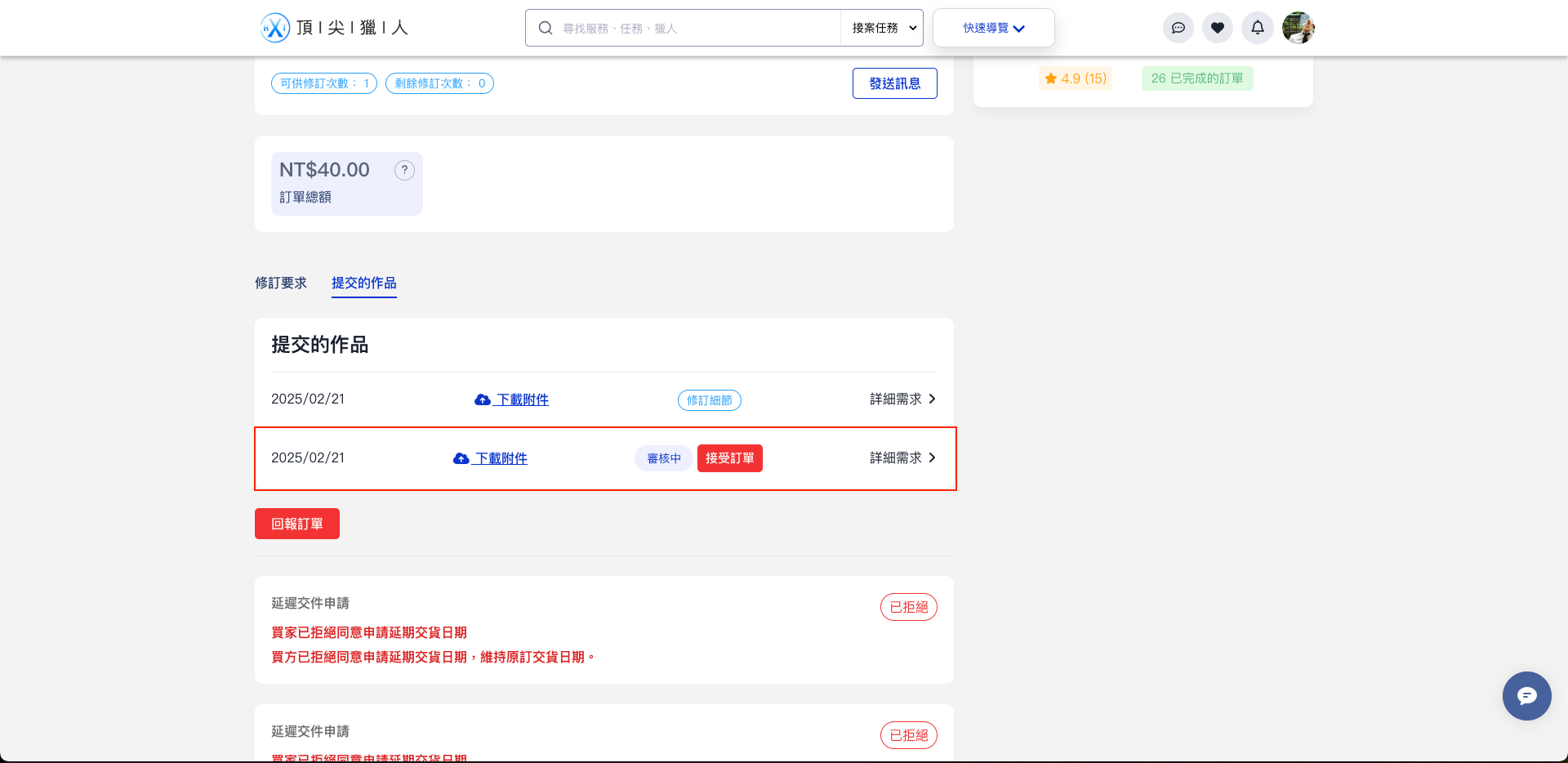Viewport: 1568px width, 763px height.
Task: Select the 提交的作品 tab
Action: tap(363, 283)
